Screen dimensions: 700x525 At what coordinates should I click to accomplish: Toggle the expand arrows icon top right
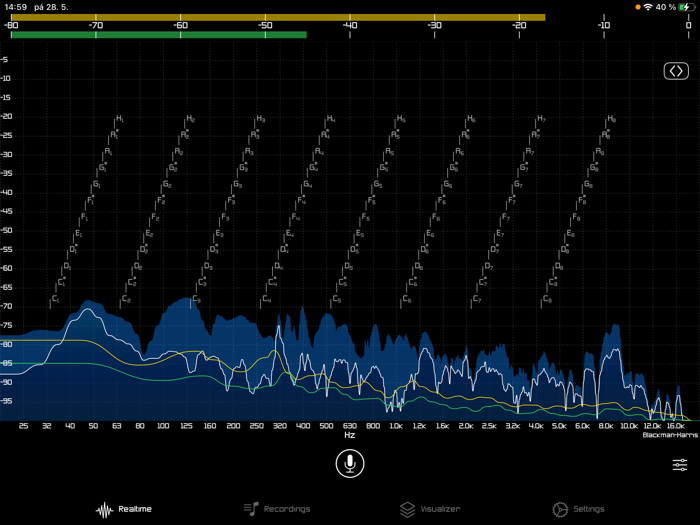(676, 71)
